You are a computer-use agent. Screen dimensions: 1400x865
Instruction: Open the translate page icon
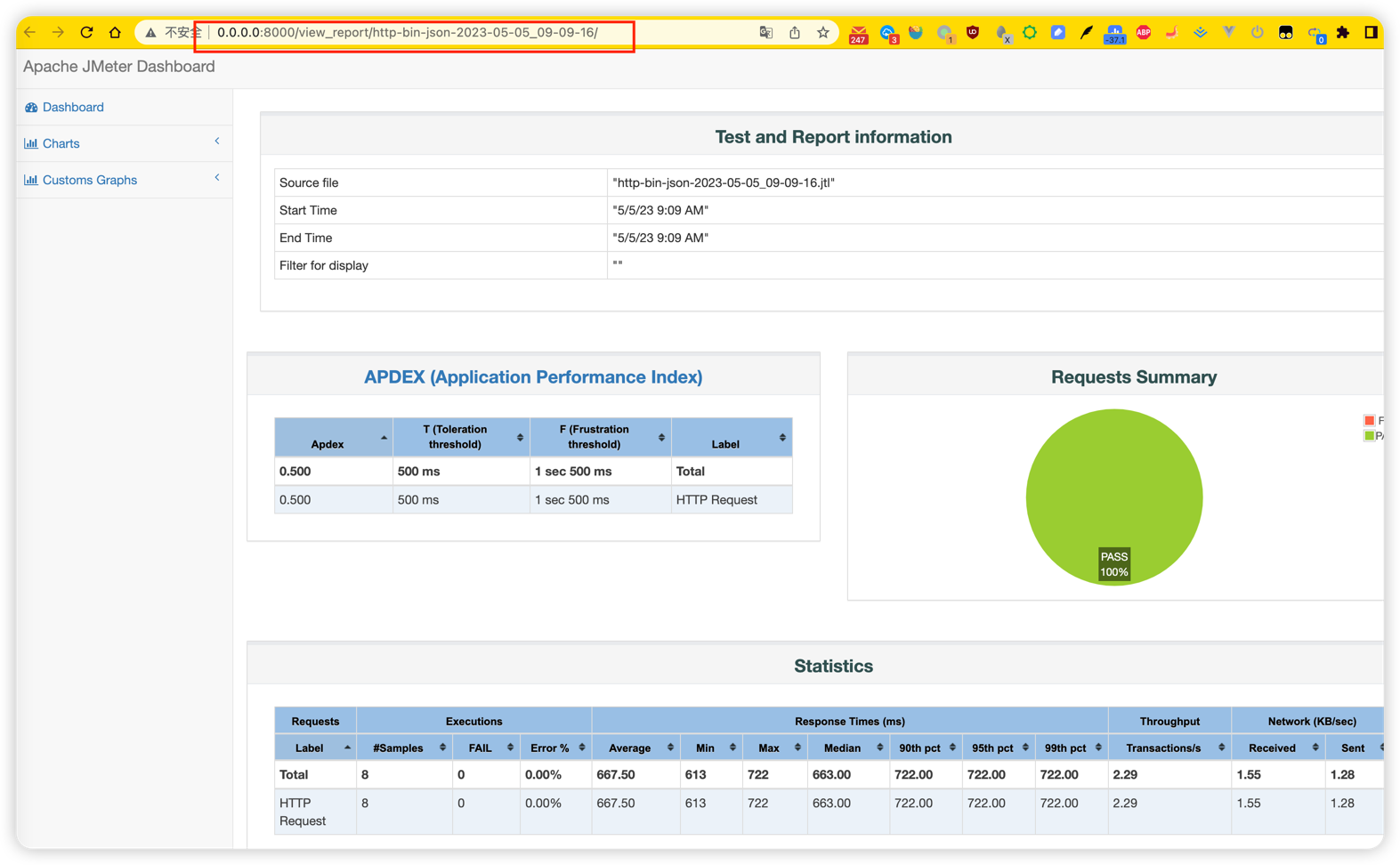[x=765, y=33]
